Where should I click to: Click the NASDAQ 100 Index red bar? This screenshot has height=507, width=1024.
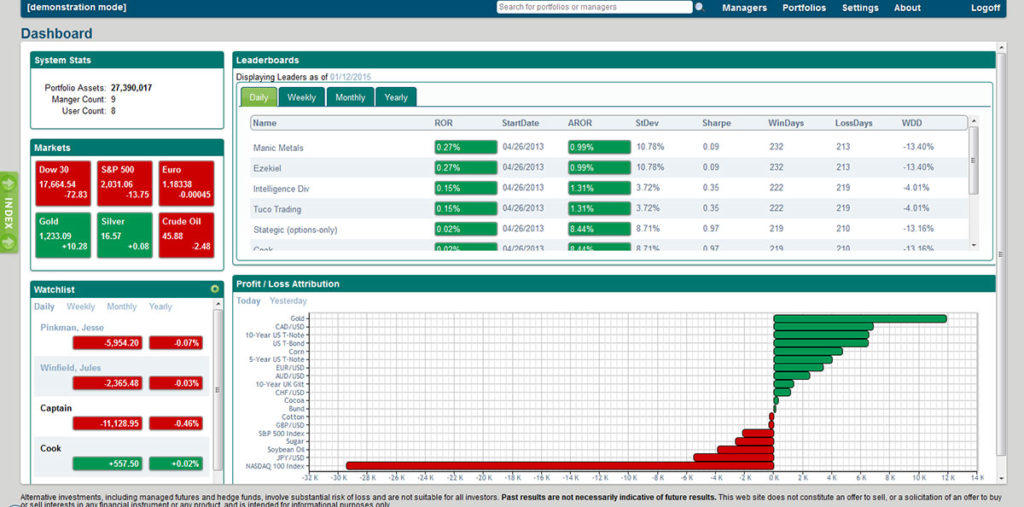(560, 466)
